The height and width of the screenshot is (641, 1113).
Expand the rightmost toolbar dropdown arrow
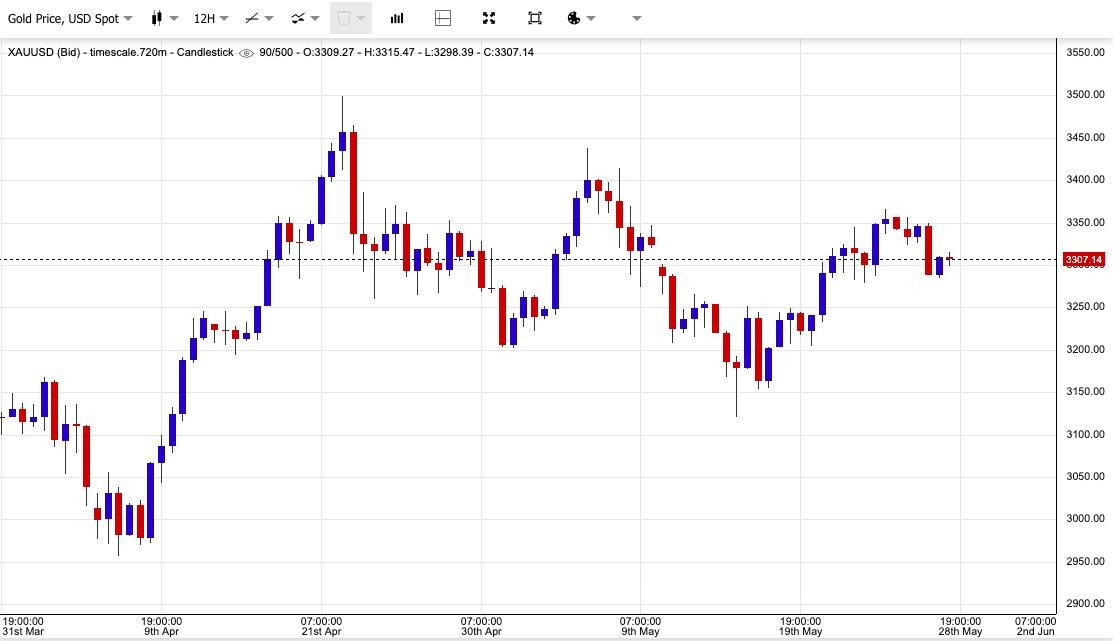[x=637, y=18]
